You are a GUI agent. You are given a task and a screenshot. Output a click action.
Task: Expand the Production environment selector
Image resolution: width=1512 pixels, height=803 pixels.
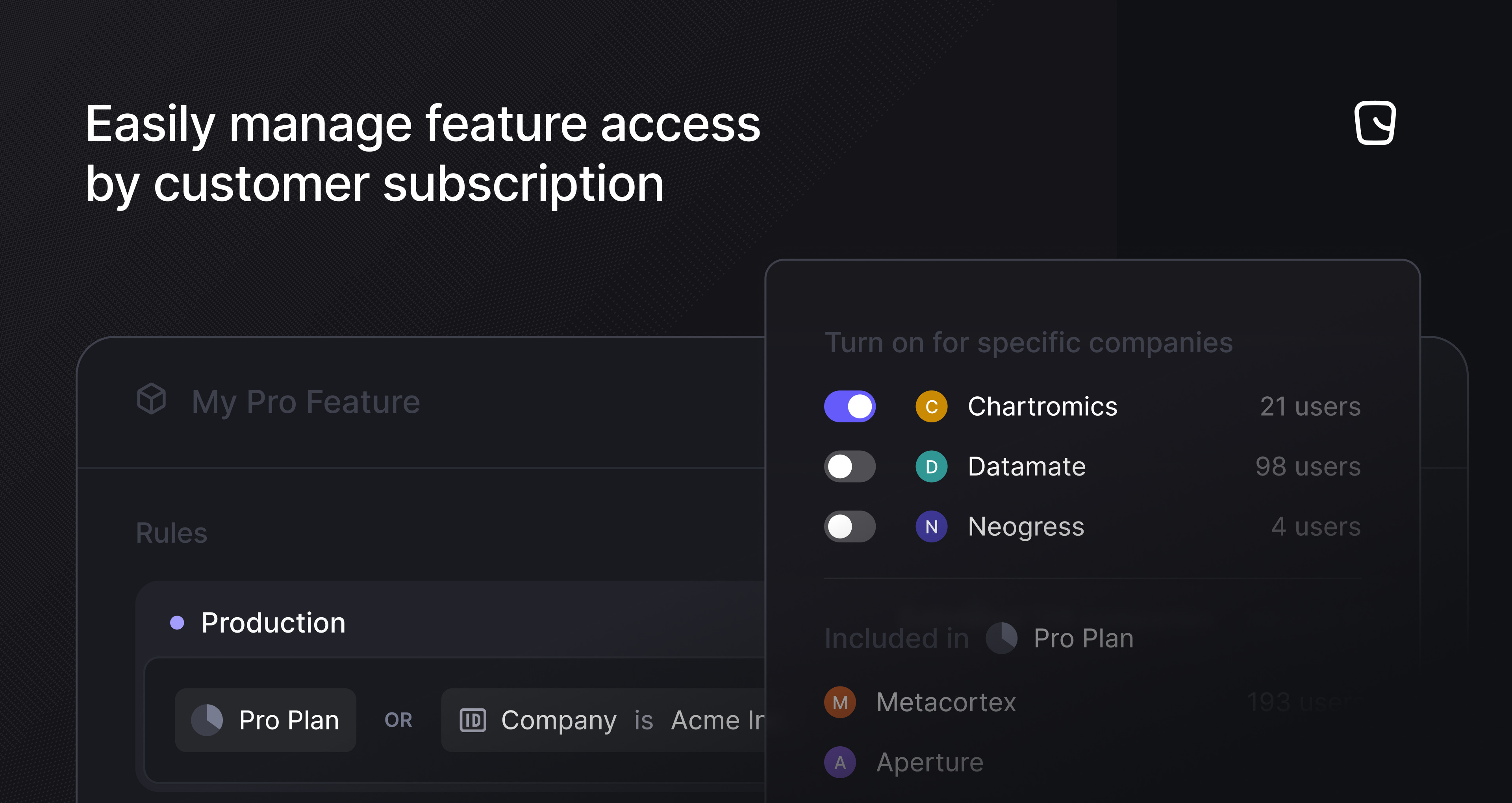274,623
